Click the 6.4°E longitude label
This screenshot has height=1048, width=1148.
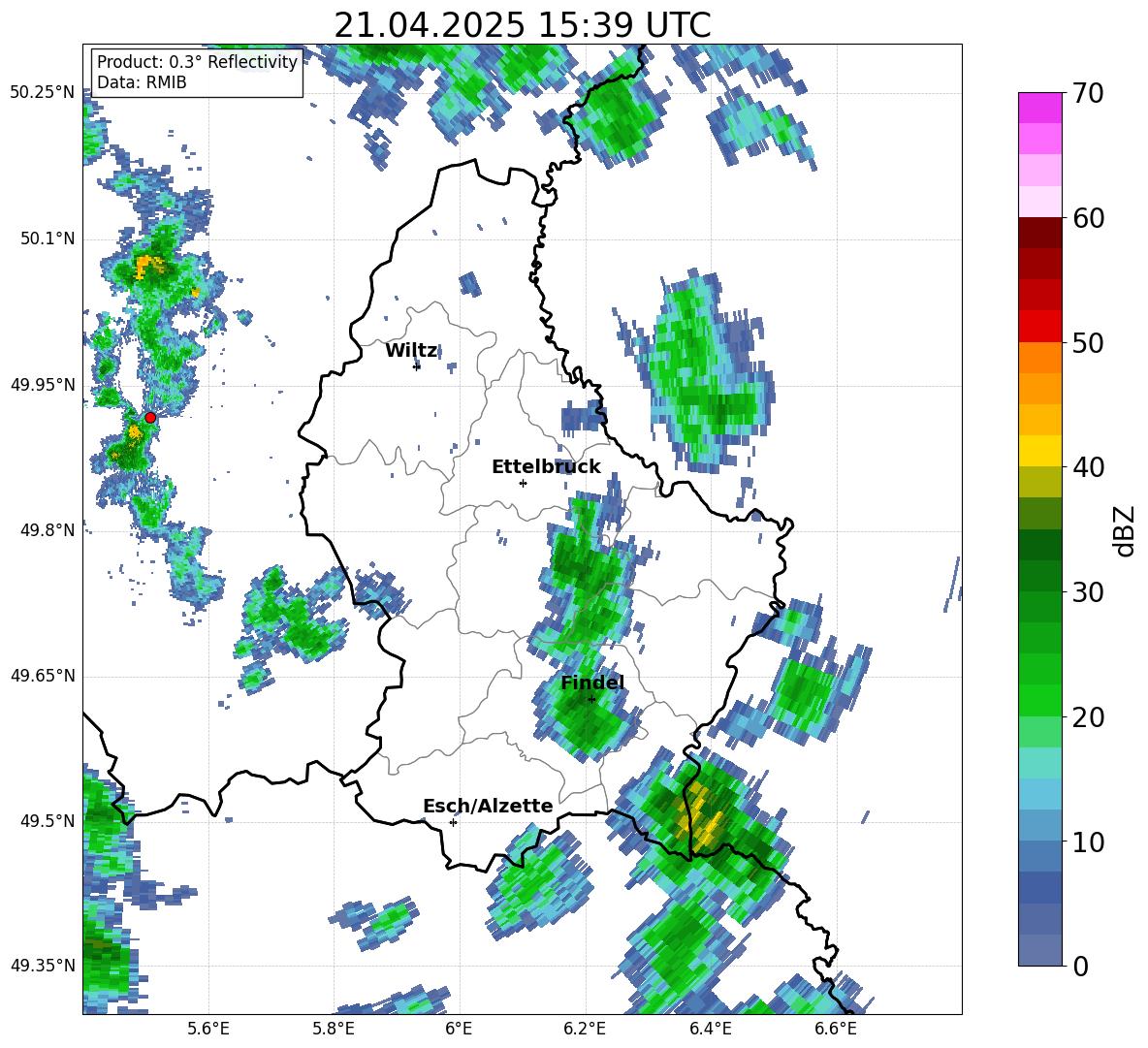(710, 1029)
